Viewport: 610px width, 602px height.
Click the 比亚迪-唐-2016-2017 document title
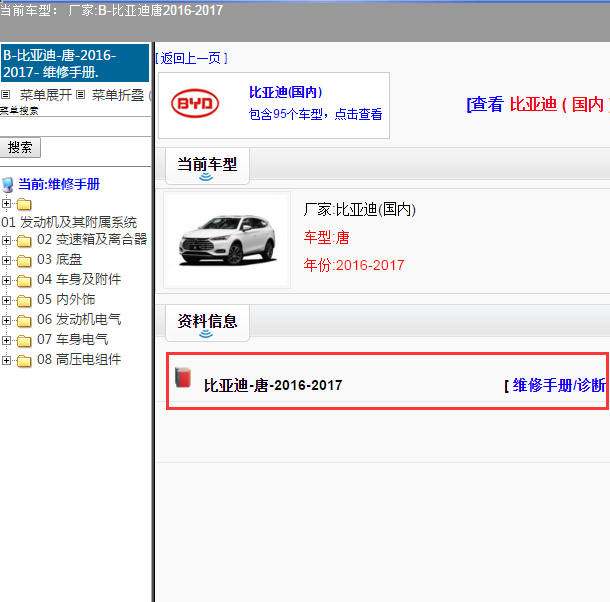click(x=273, y=385)
